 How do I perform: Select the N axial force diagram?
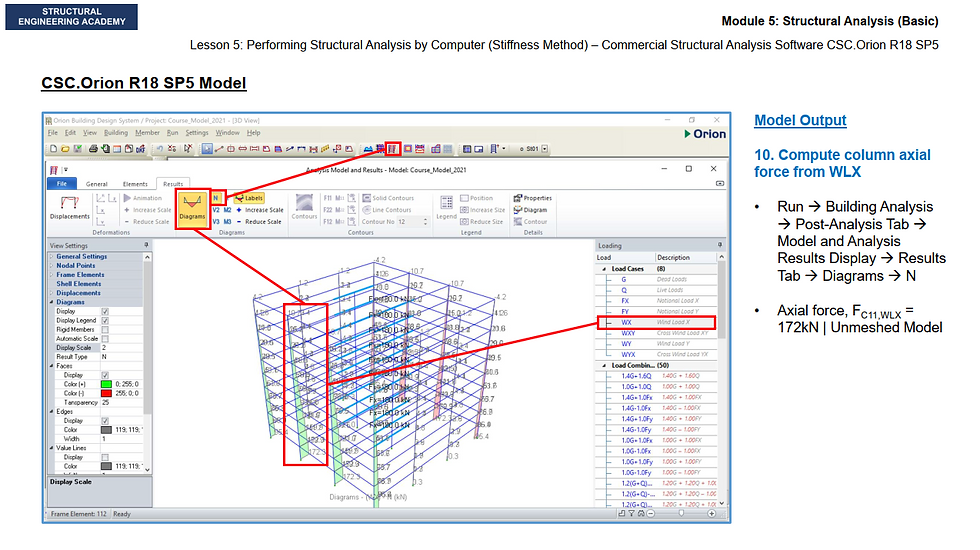216,198
